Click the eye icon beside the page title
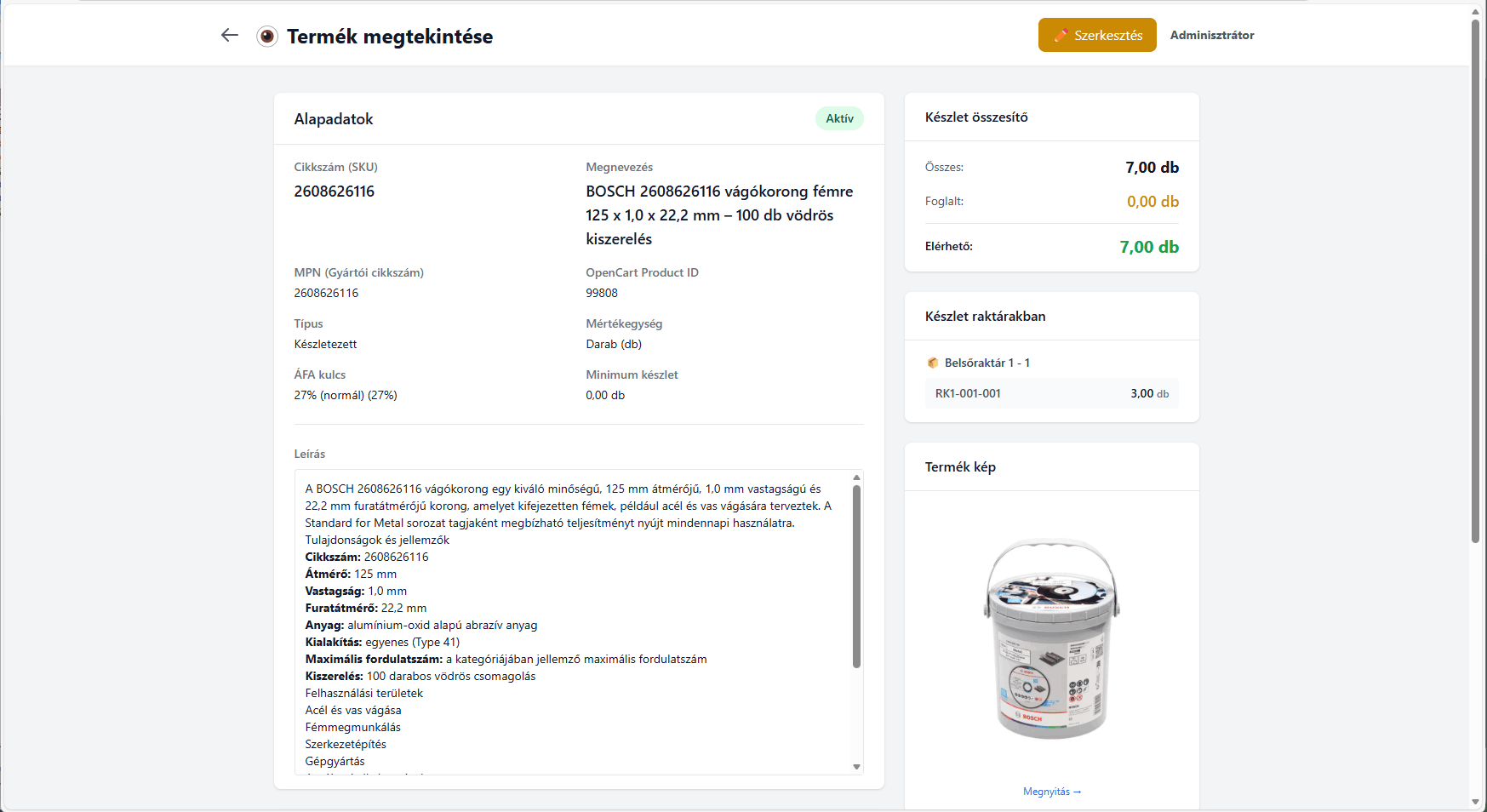The image size is (1487, 812). click(x=267, y=37)
